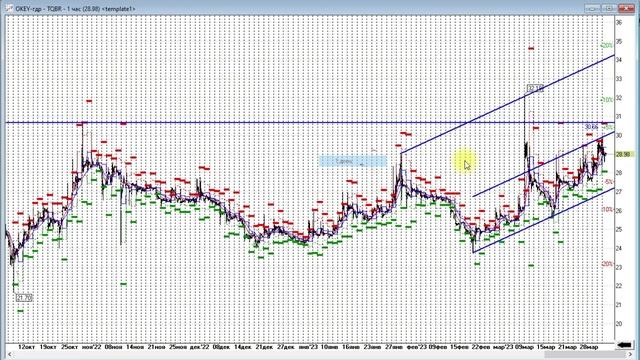Click the +20% level label
The image size is (640, 360).
point(607,45)
